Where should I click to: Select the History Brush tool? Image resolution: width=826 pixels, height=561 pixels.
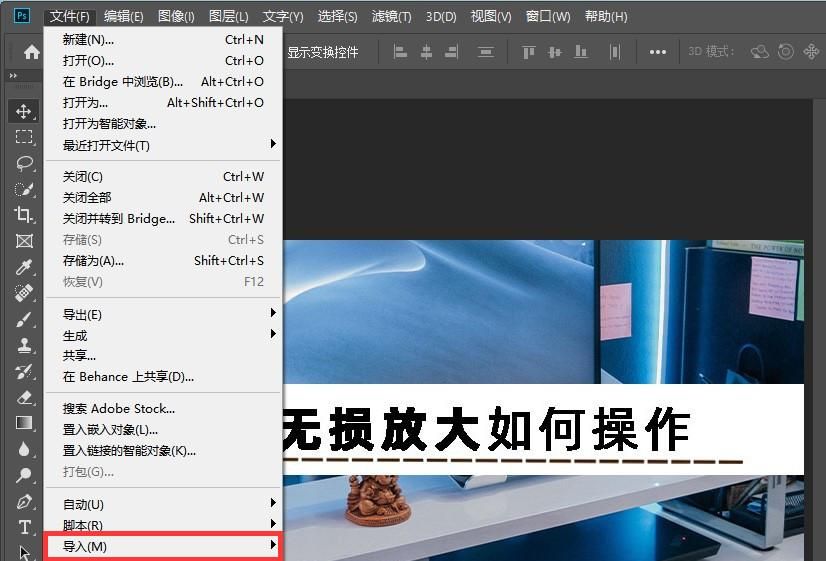point(24,371)
